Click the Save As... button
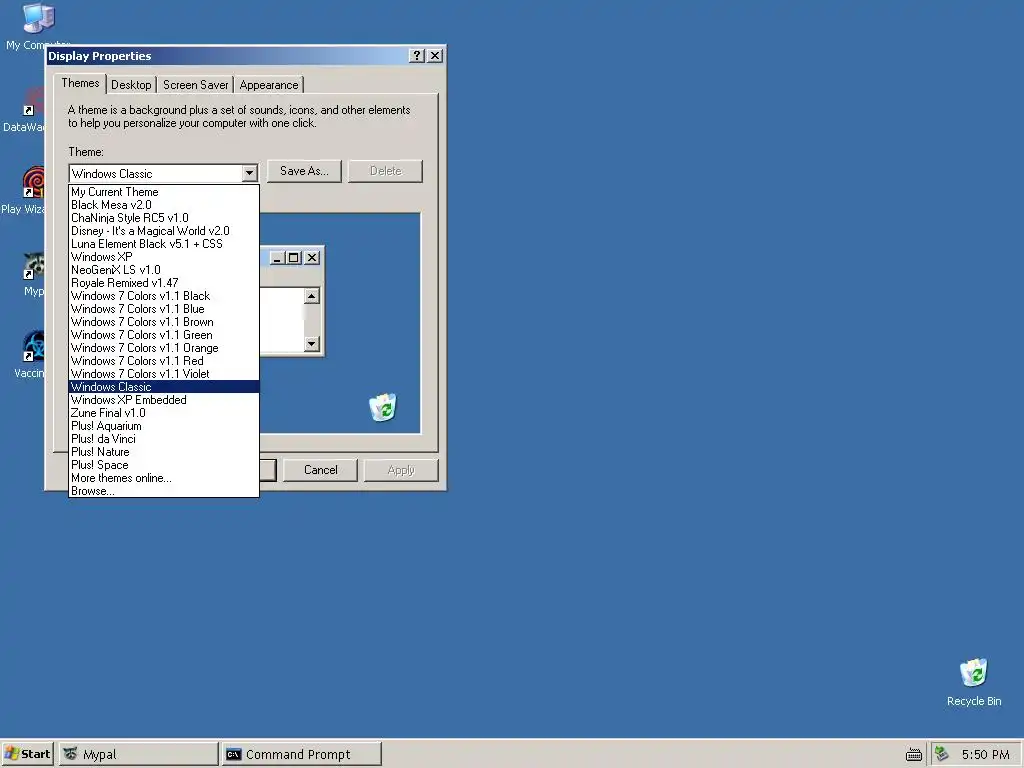This screenshot has width=1024, height=768. (x=304, y=171)
